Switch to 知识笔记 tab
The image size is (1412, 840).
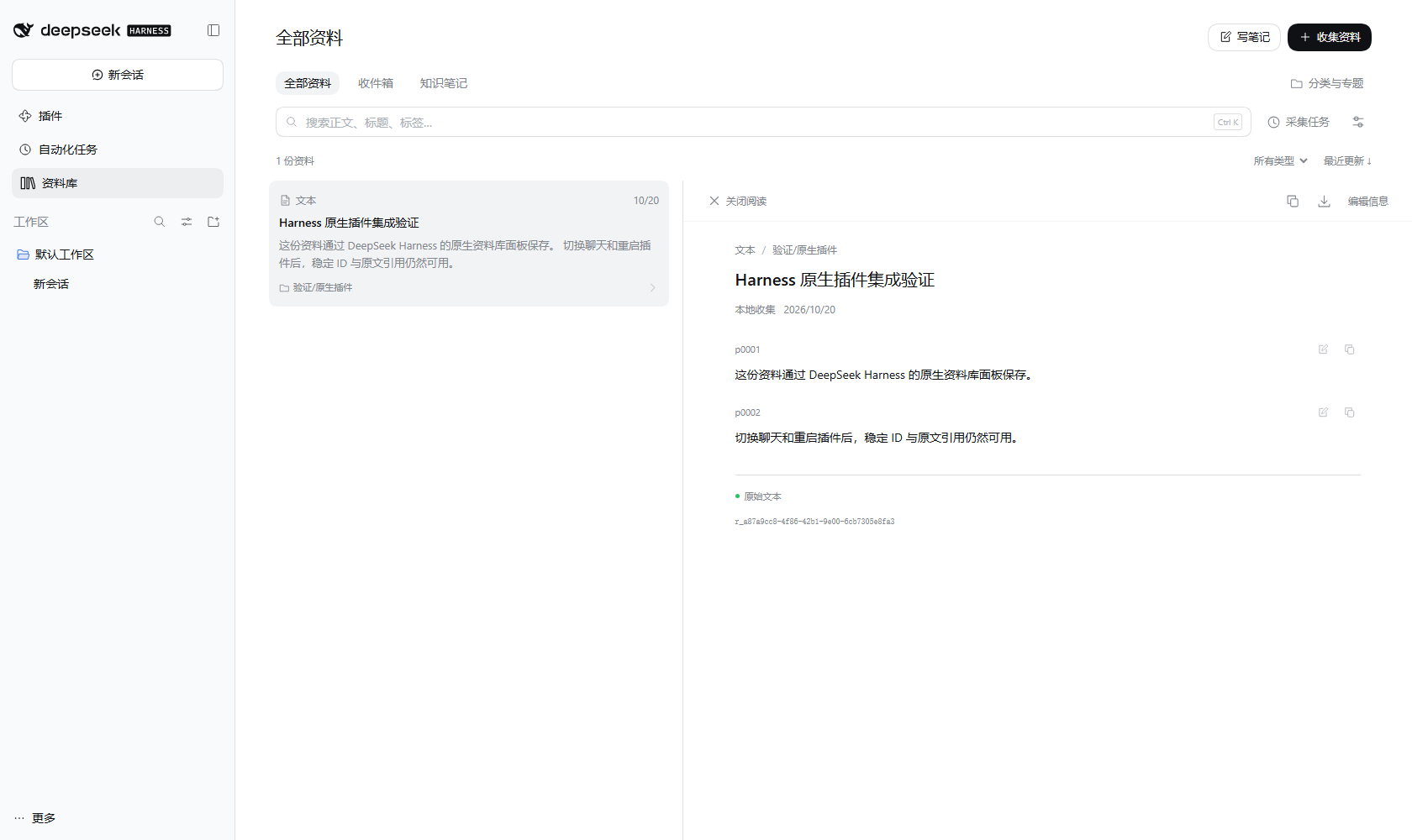coord(444,83)
